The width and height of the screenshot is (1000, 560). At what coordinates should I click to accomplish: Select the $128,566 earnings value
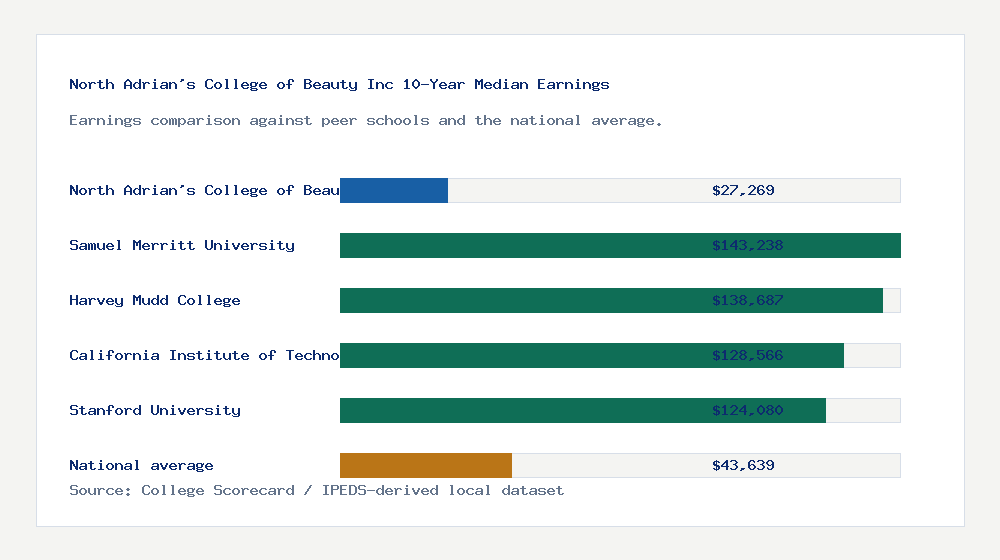[747, 355]
